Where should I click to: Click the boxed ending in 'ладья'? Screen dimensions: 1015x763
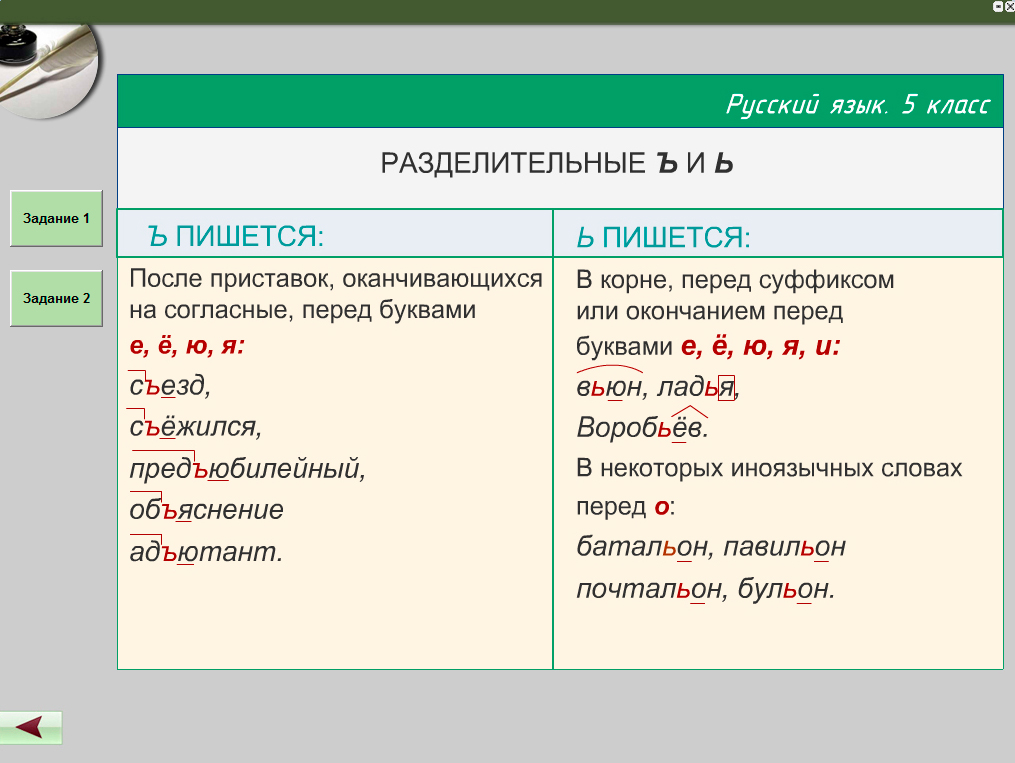(x=727, y=387)
